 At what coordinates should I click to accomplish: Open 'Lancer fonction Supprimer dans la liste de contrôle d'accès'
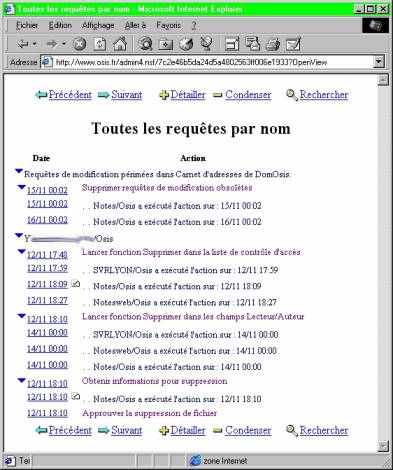191,252
